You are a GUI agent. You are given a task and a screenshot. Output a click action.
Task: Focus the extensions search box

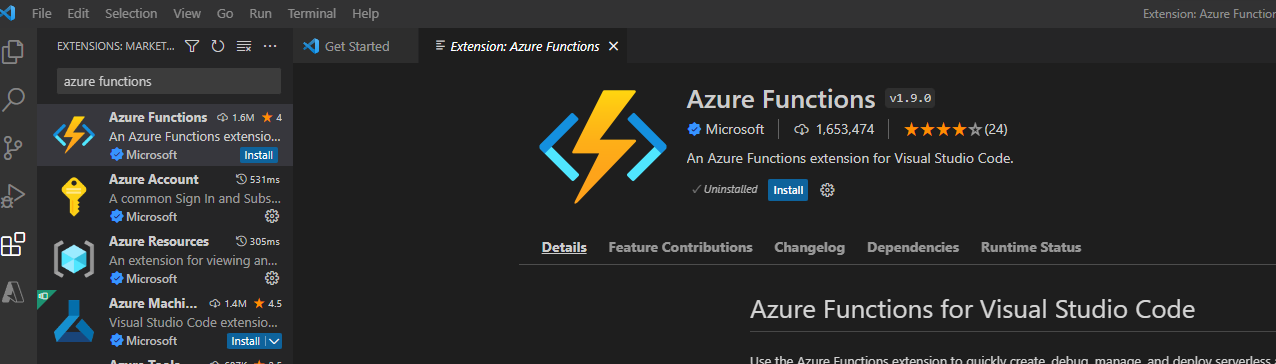point(169,81)
